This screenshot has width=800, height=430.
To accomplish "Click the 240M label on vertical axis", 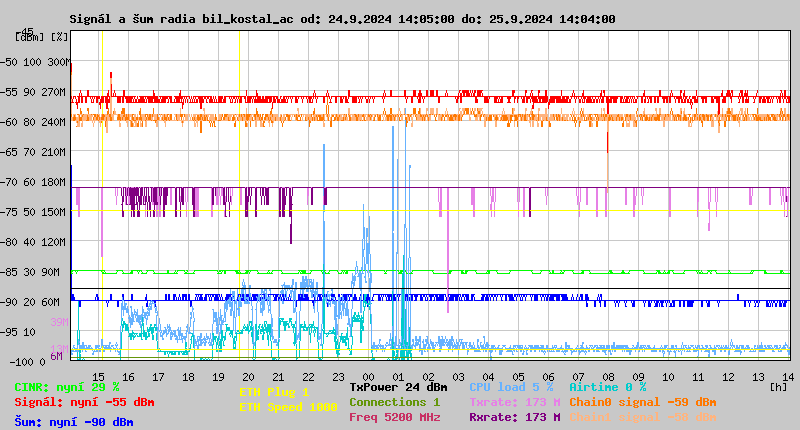I will click(53, 122).
